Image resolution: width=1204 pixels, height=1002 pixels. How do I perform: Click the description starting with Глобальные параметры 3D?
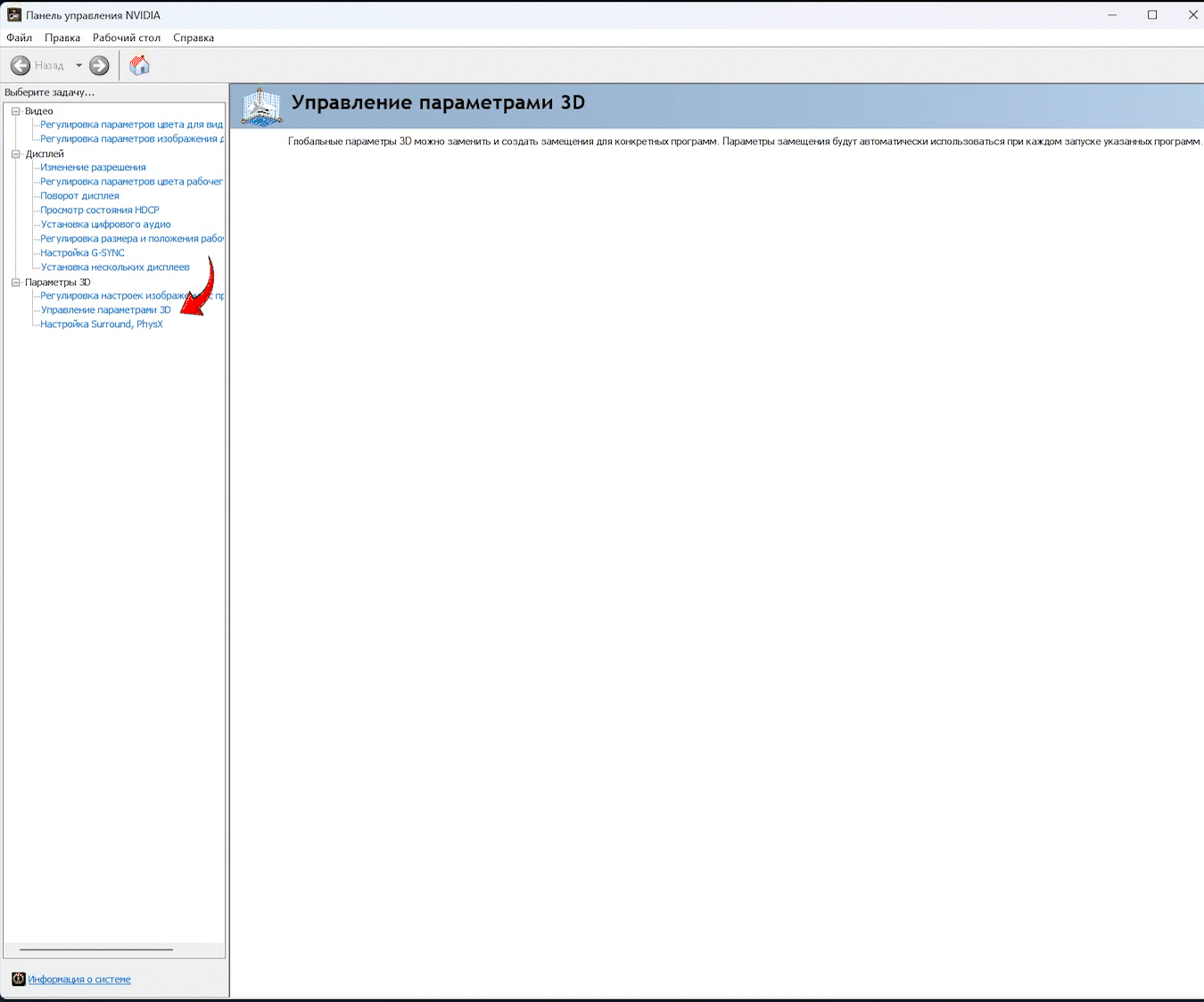(745, 142)
